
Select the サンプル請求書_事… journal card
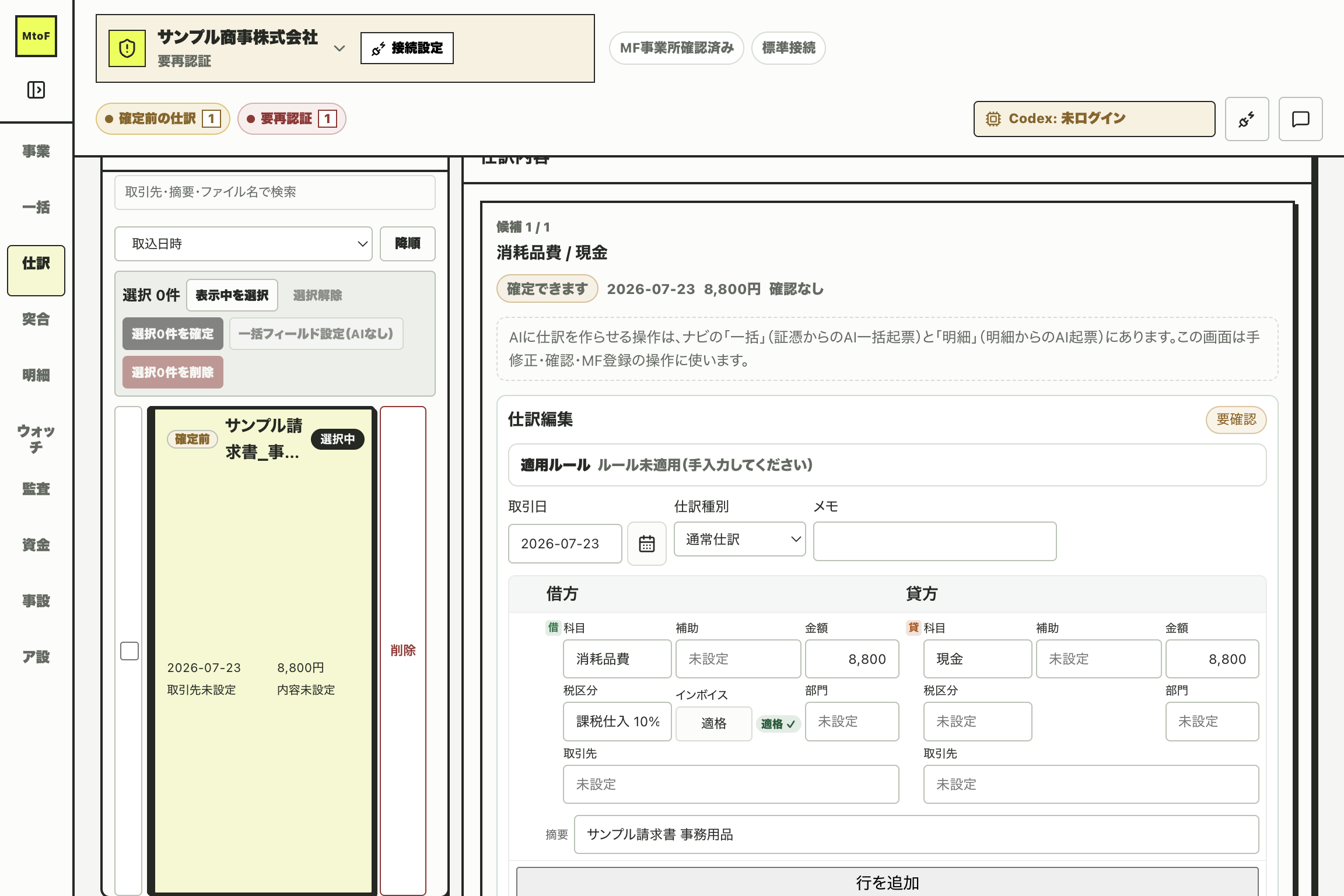262,650
